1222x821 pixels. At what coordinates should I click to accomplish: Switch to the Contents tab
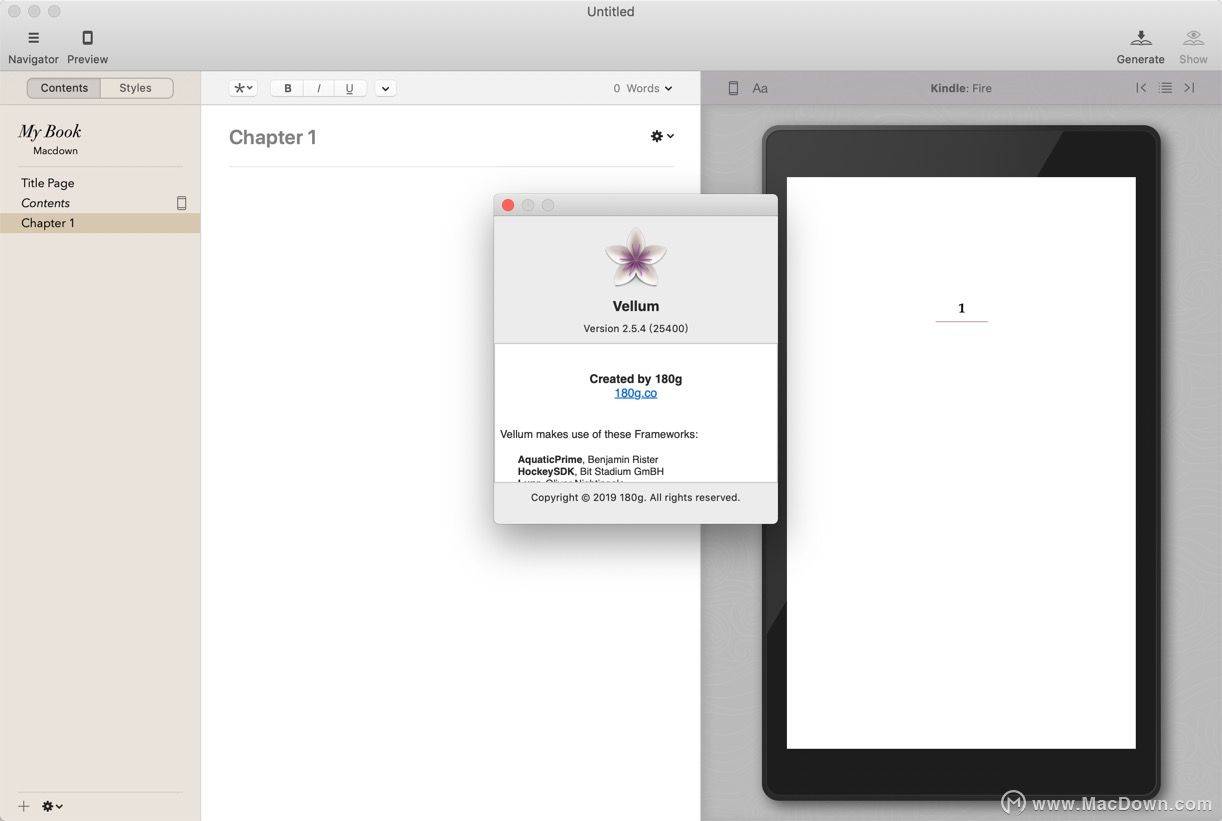[x=64, y=88]
